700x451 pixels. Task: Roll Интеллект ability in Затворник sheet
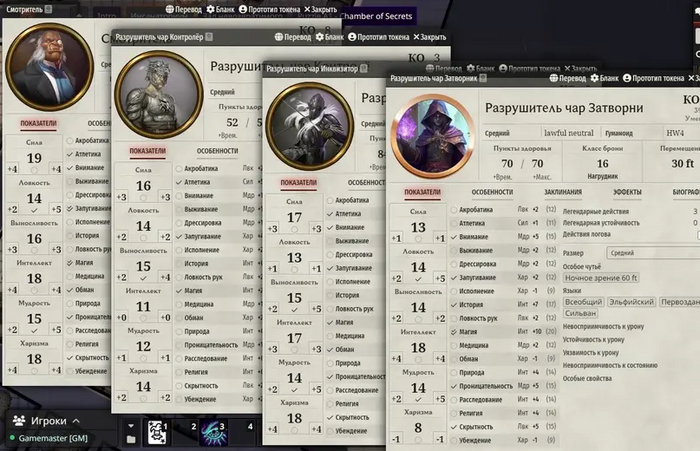[x=418, y=332]
